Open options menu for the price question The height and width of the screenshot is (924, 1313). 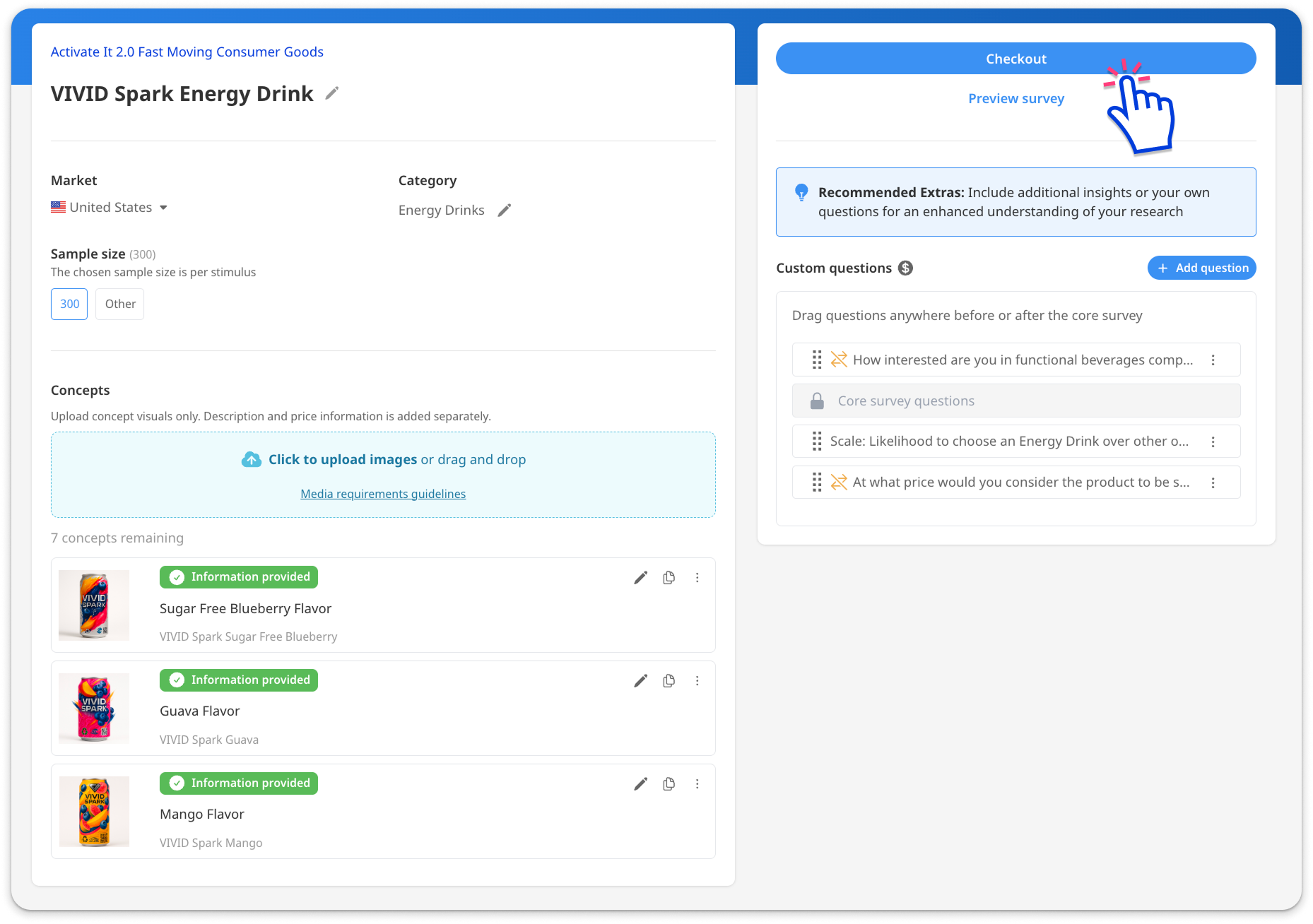pyautogui.click(x=1213, y=482)
